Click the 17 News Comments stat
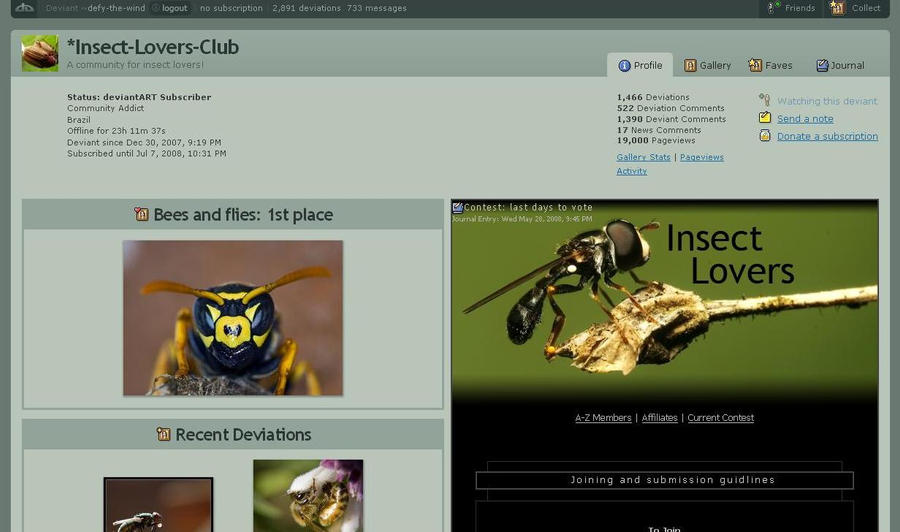 coord(659,130)
